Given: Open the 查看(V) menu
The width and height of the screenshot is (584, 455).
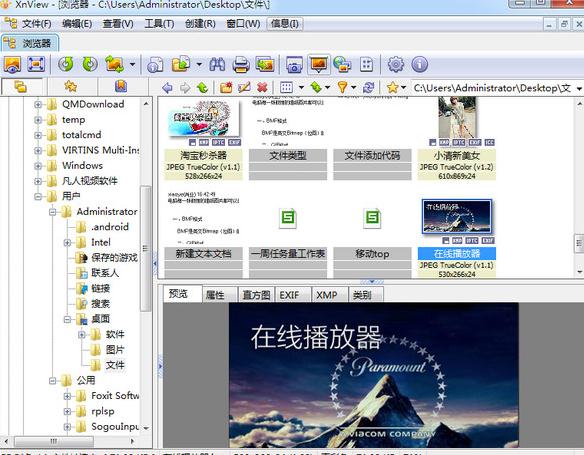Looking at the screenshot, I should click(x=118, y=24).
